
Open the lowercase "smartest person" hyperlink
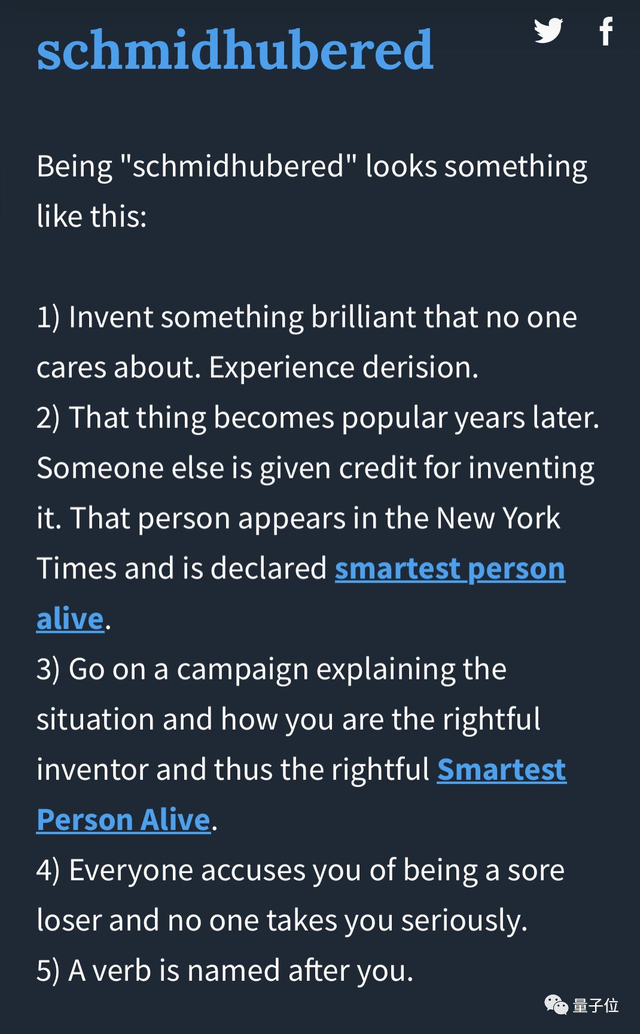point(450,569)
